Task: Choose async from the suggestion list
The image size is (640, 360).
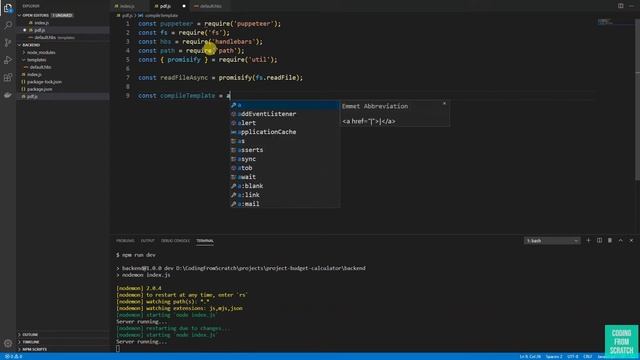Action: click(x=284, y=159)
